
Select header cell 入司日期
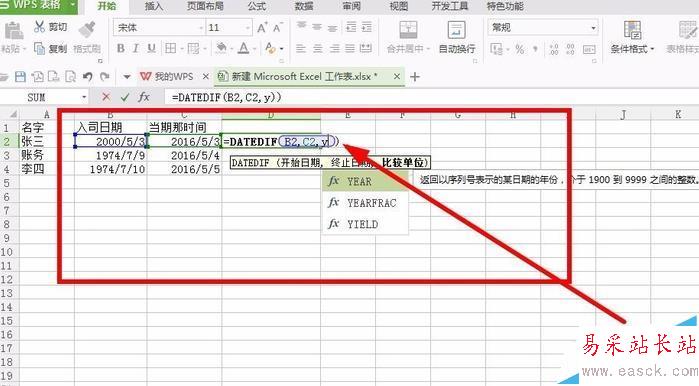[111, 127]
